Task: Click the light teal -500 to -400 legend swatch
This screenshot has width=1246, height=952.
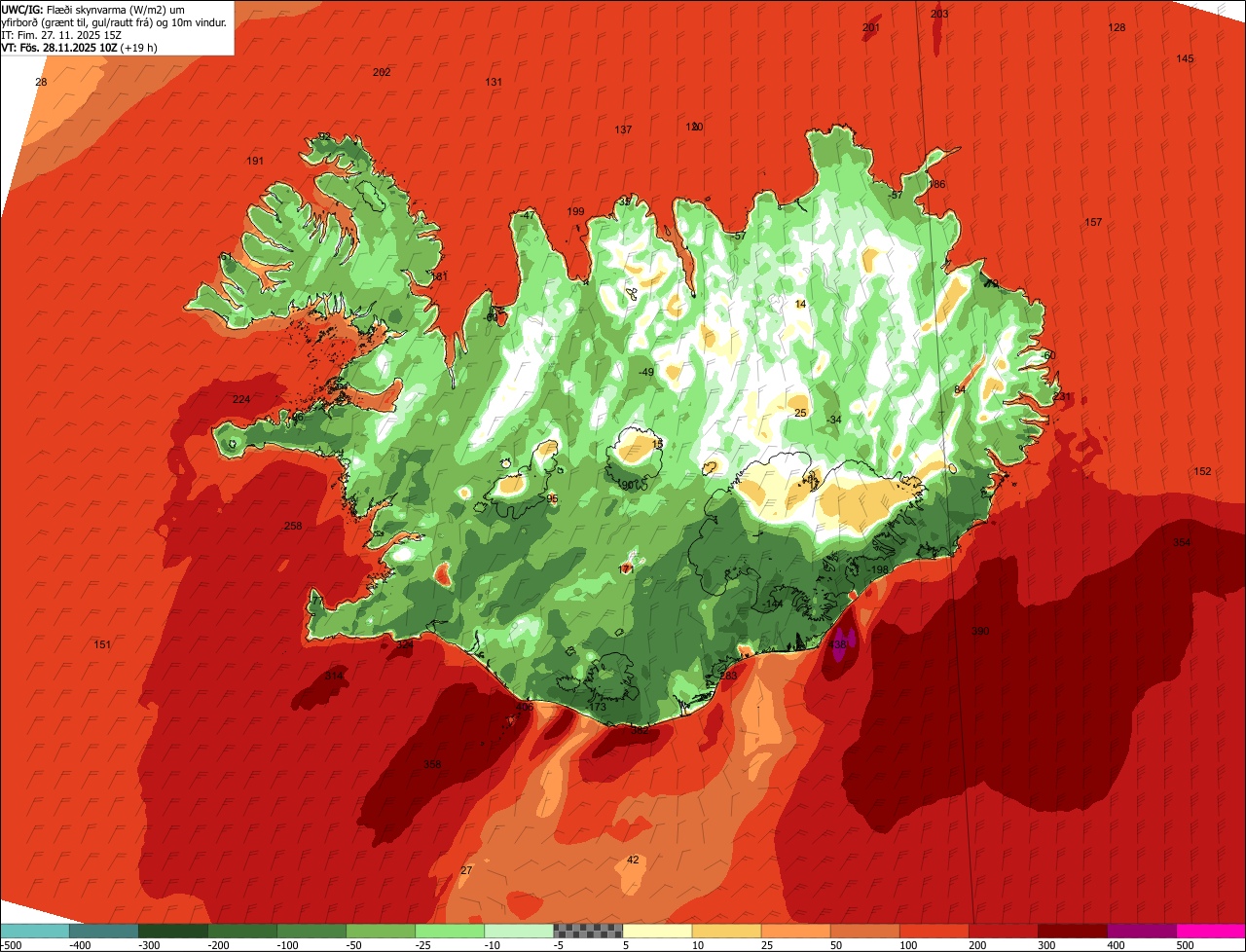Action: pyautogui.click(x=34, y=931)
